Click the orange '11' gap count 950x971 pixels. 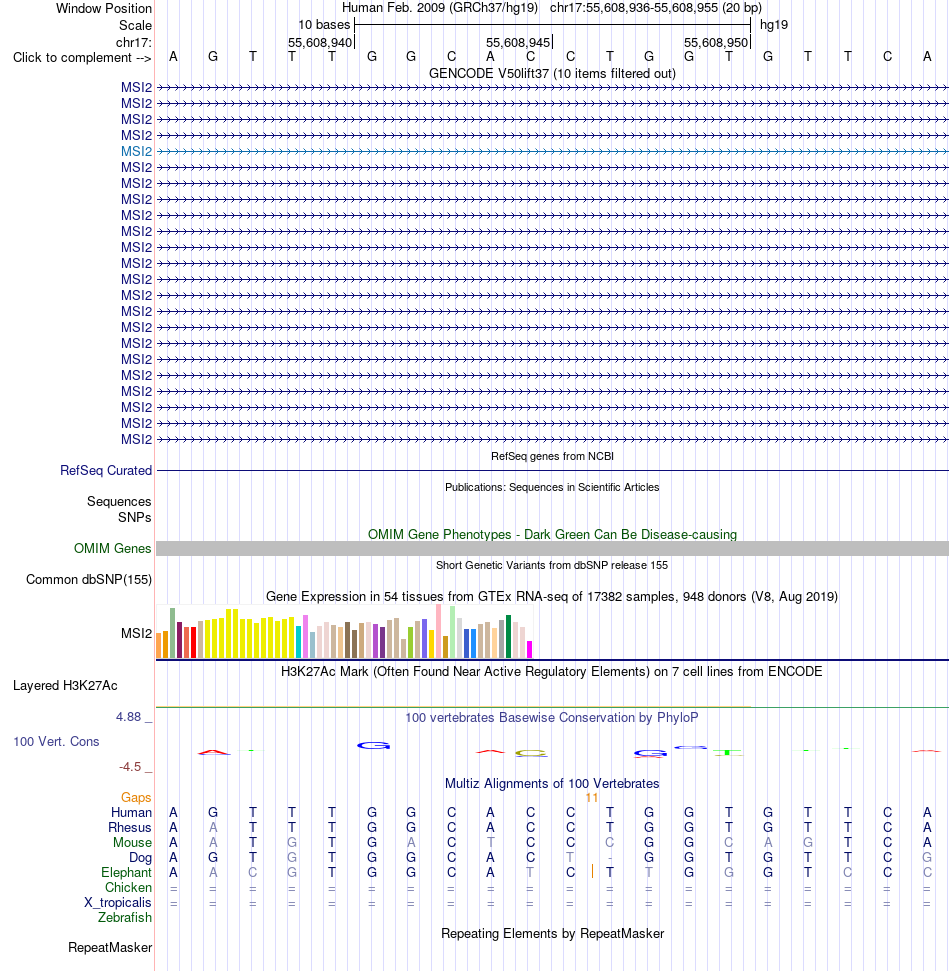tap(591, 798)
